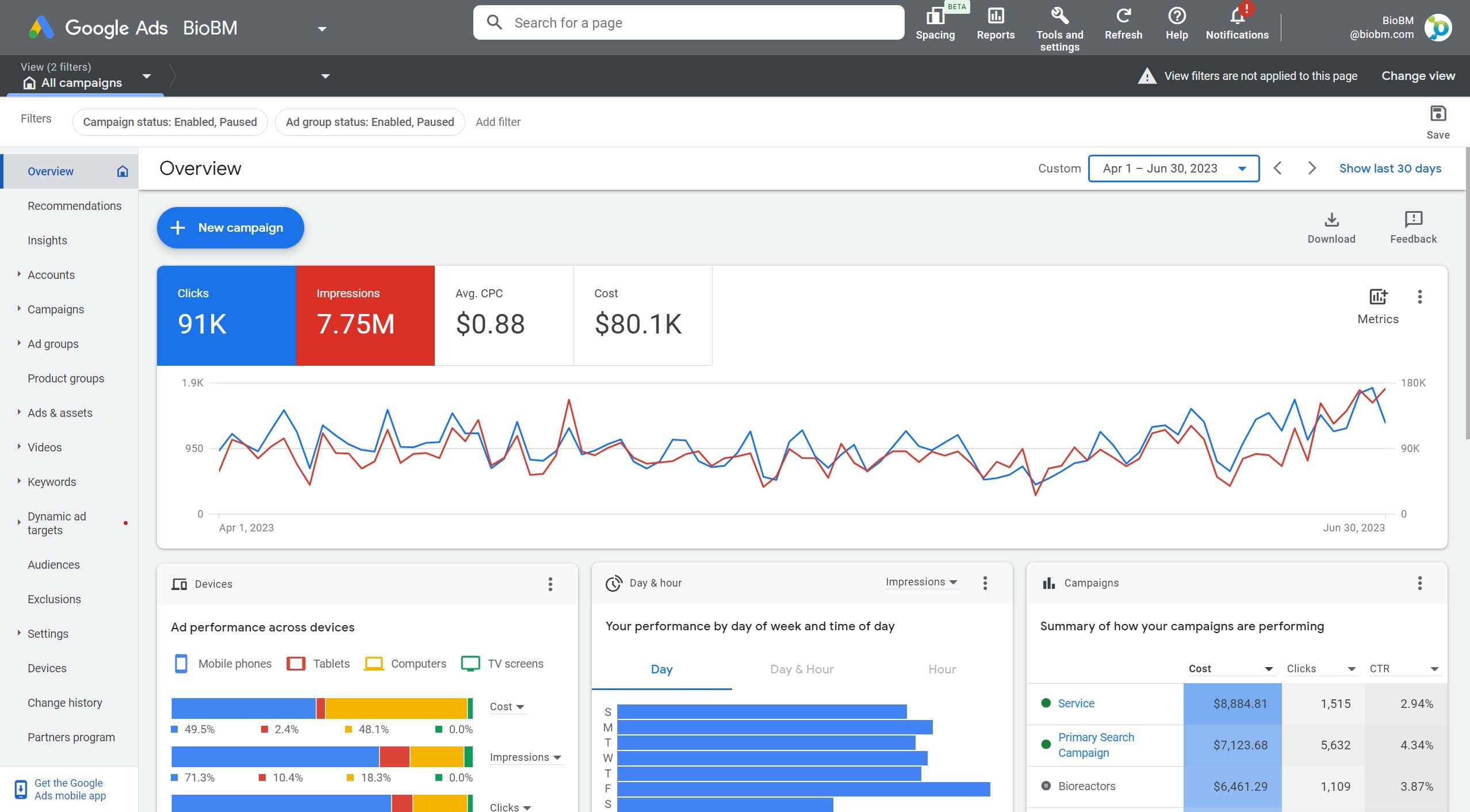Click the Day & hour clock icon

pos(614,583)
